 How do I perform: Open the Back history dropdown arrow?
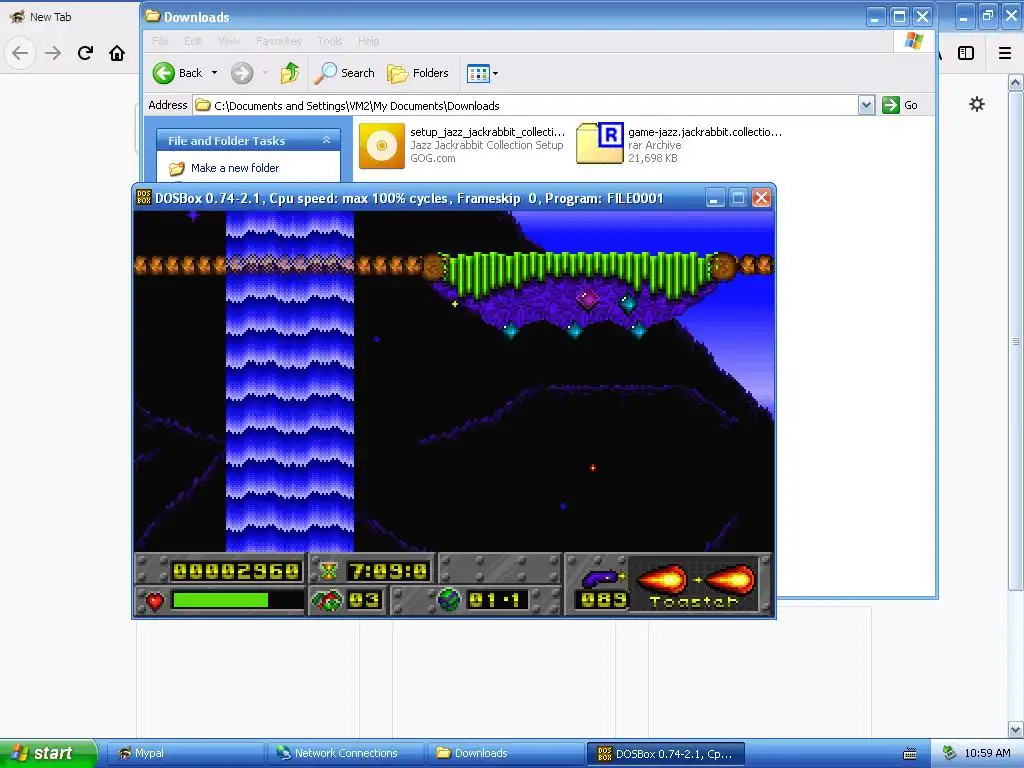pos(214,73)
